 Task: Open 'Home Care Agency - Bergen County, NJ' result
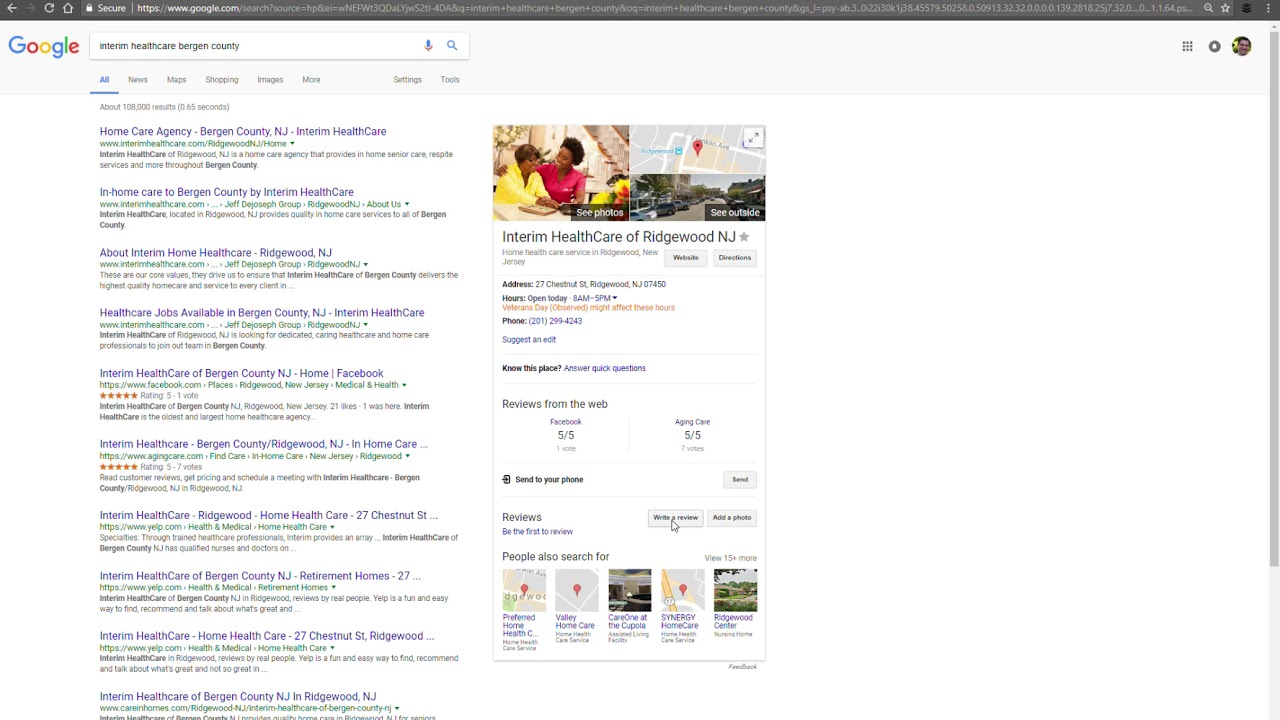coord(243,132)
